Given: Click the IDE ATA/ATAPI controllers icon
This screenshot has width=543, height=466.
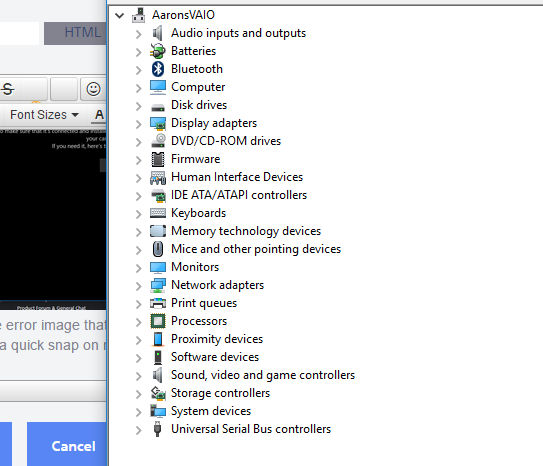Looking at the screenshot, I should [x=158, y=196].
